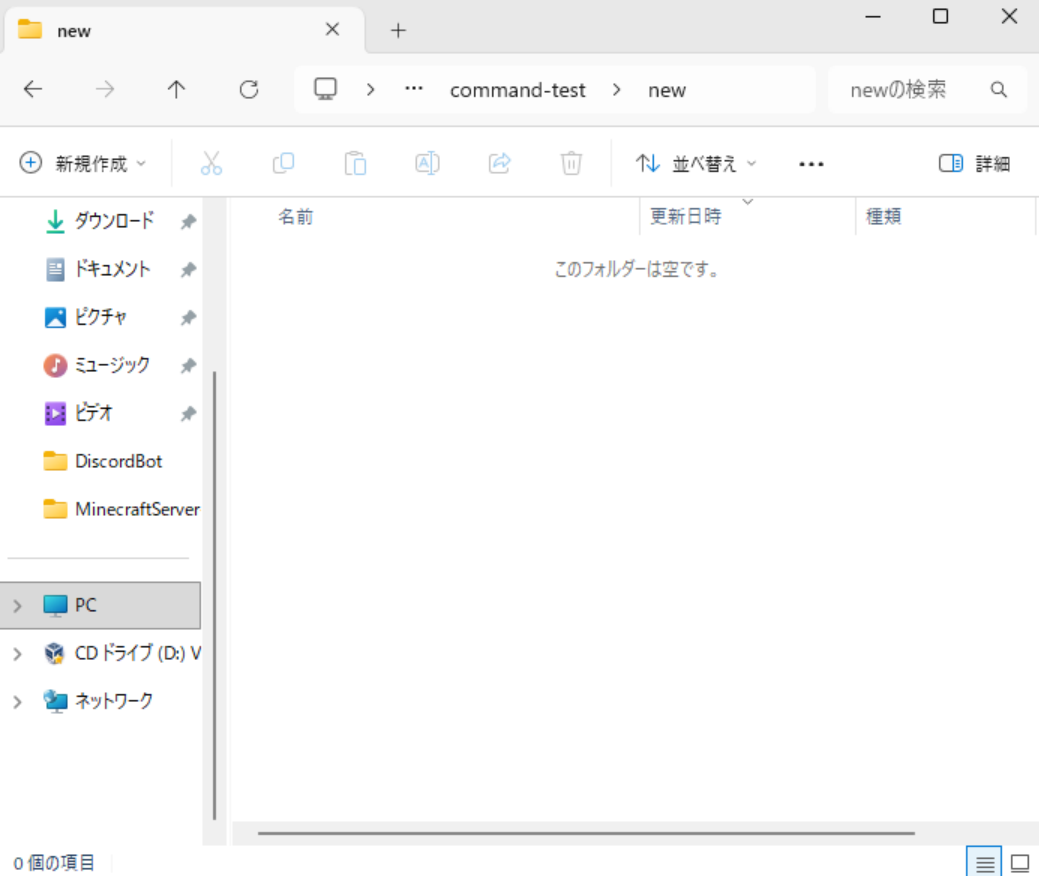Viewport: 1039px width, 876px height.
Task: Click the Delete trash can icon
Action: tap(571, 164)
